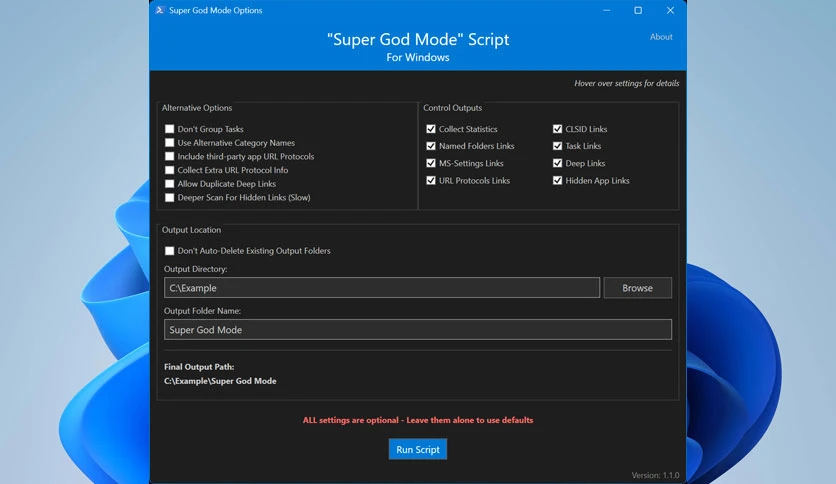Turn off URL Protocols Links
The height and width of the screenshot is (484, 836).
point(431,181)
